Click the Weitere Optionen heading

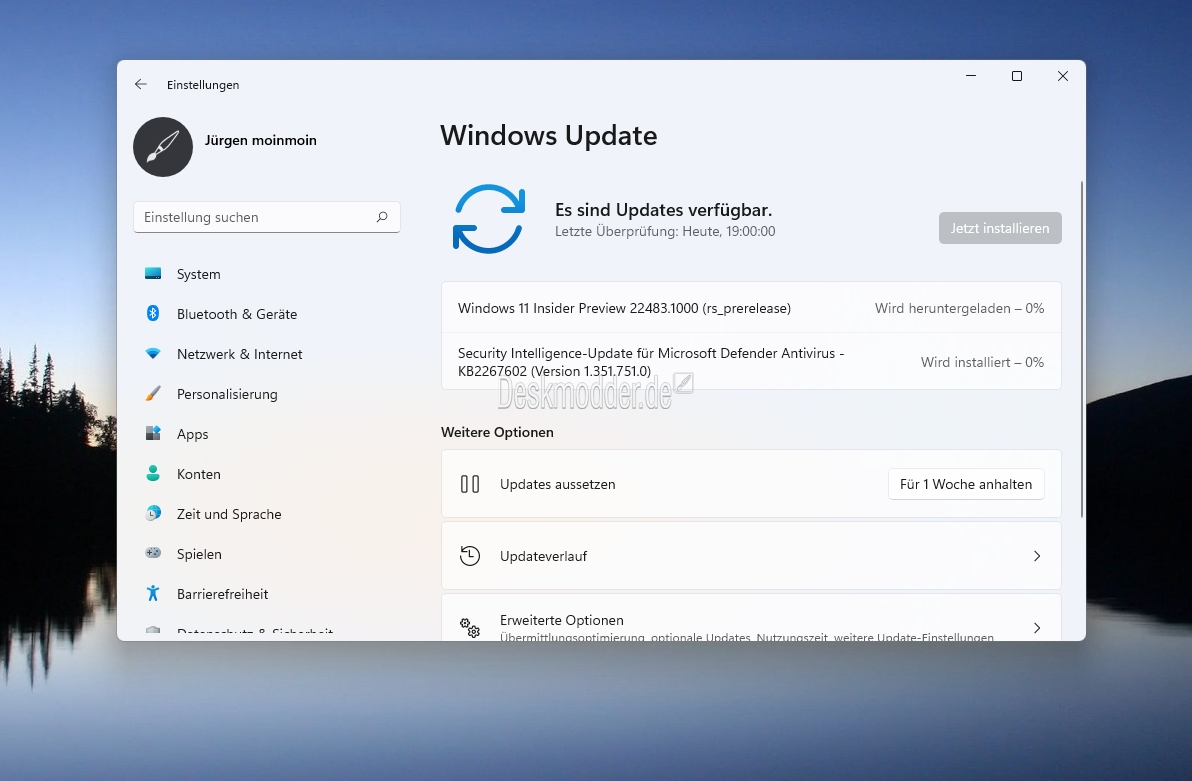coord(497,432)
